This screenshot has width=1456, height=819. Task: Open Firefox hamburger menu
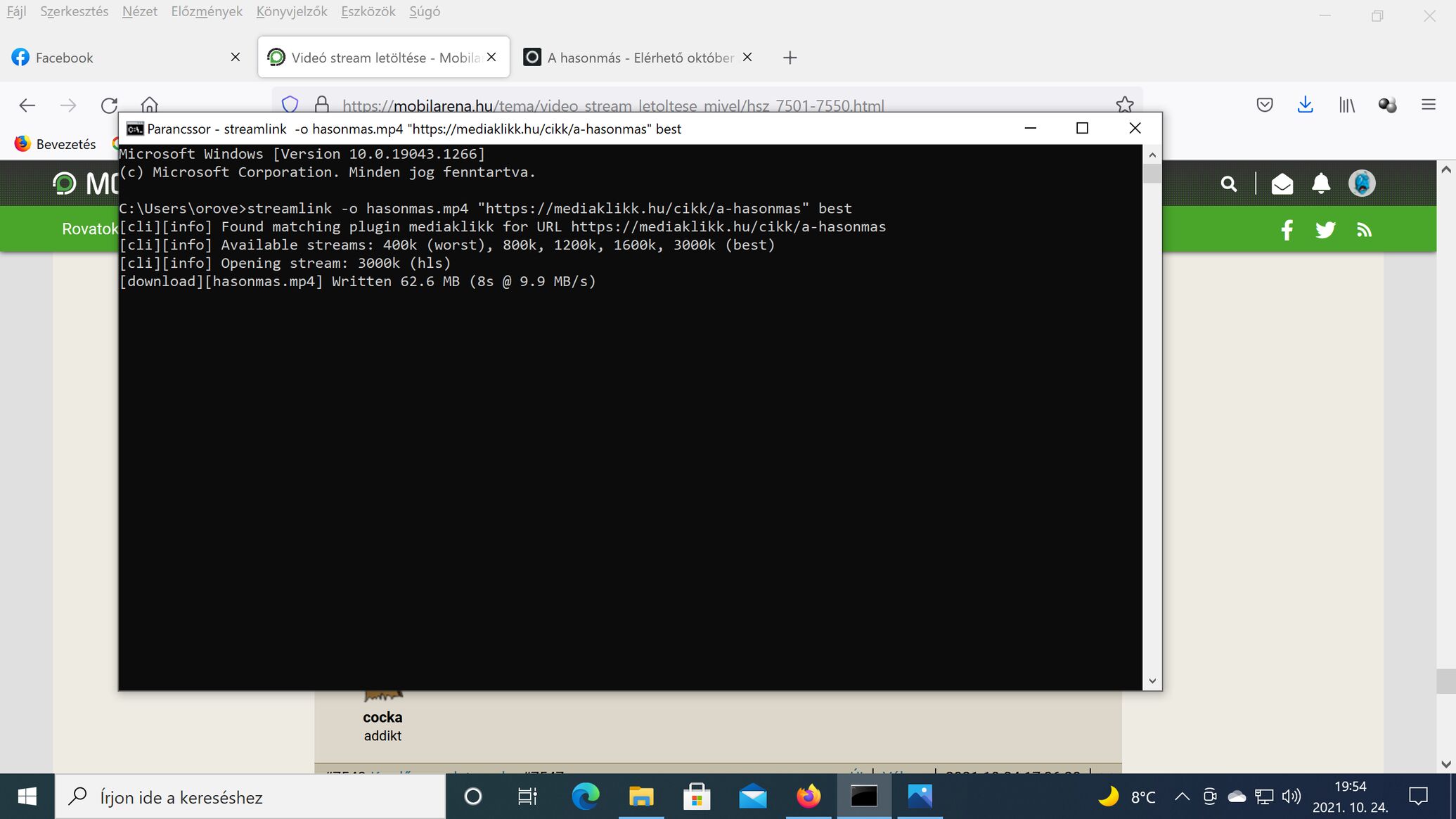[1429, 105]
